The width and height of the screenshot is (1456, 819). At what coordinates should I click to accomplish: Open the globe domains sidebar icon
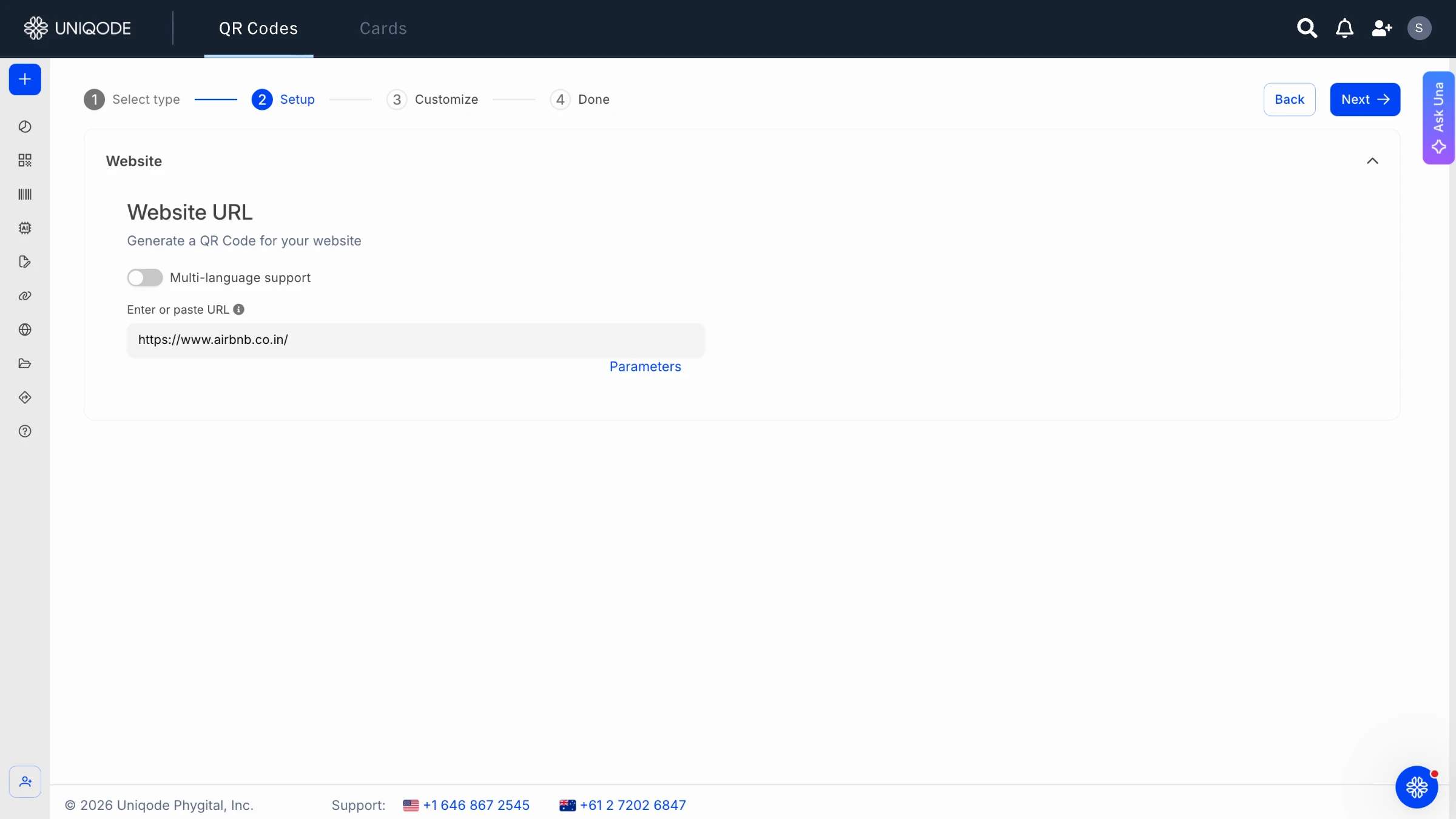(x=25, y=329)
